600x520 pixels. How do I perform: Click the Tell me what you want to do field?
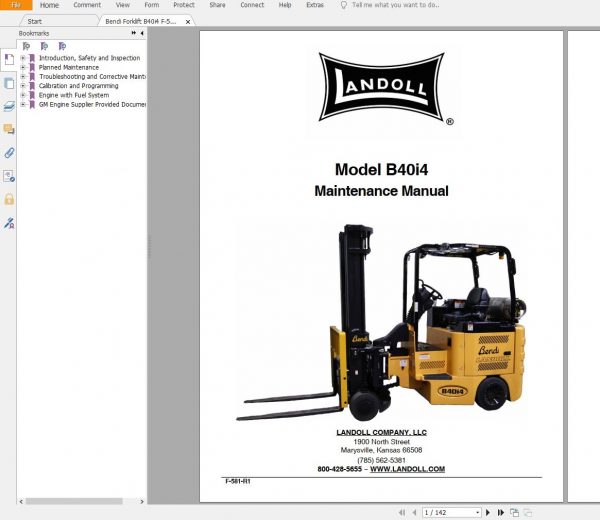396,5
